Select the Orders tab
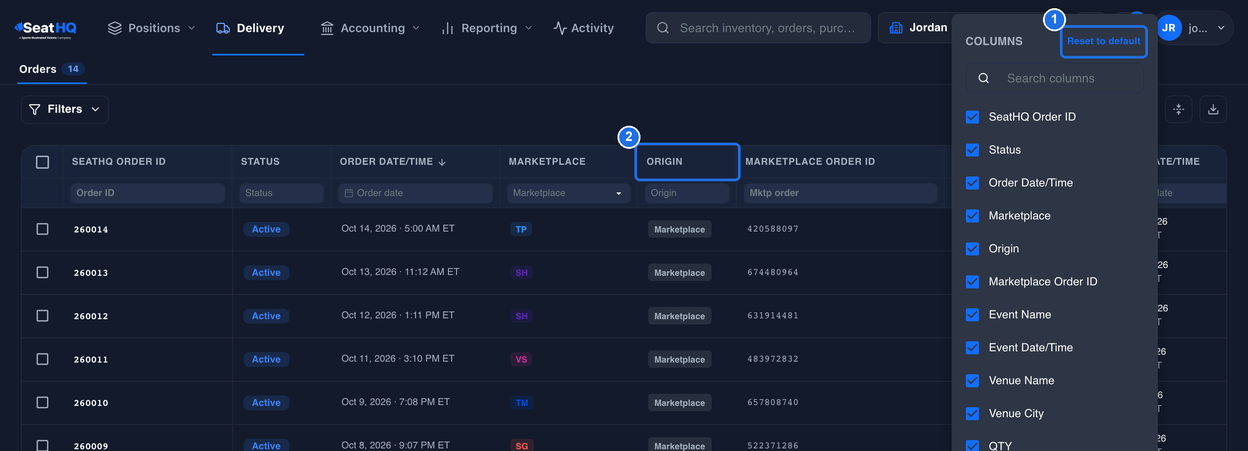The image size is (1248, 451). [x=50, y=69]
